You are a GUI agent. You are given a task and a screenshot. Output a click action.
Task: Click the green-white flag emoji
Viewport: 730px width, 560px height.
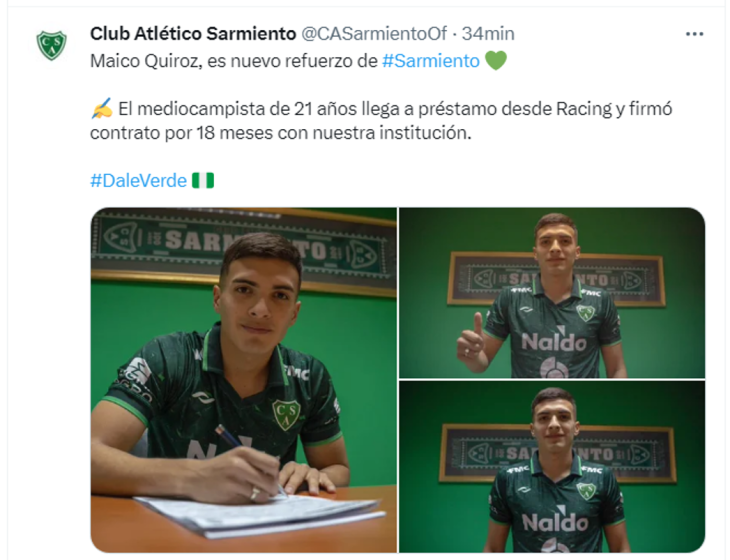(x=203, y=181)
